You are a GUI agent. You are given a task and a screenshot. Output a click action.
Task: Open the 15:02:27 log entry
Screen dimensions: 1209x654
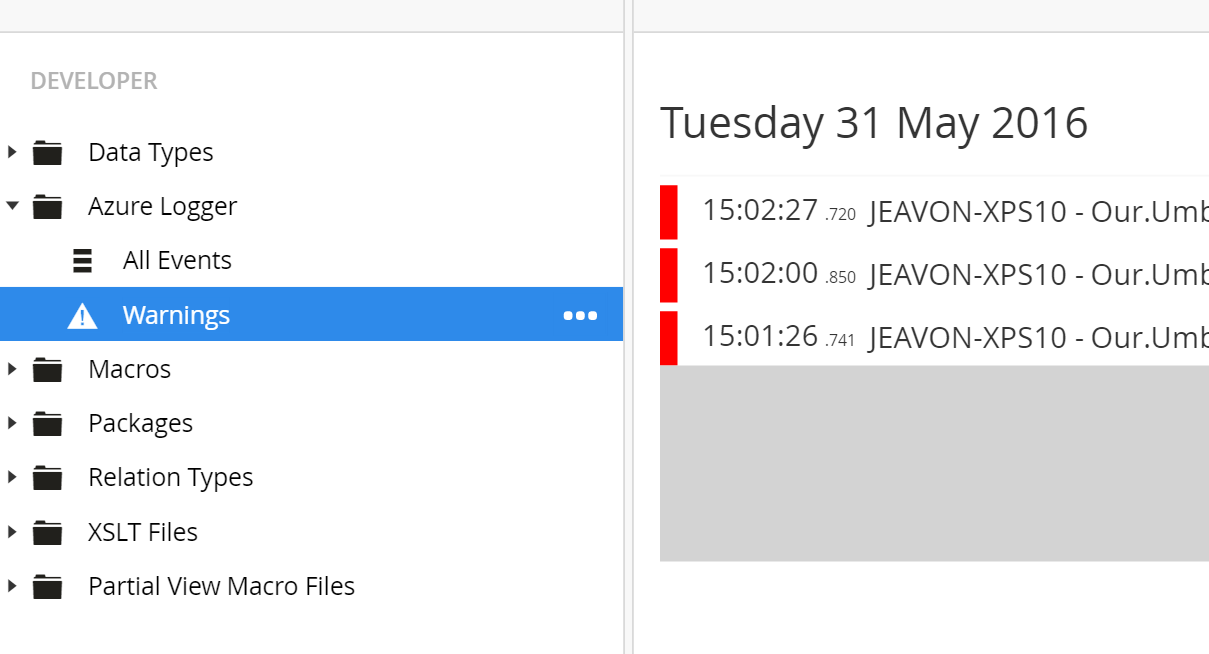coord(934,212)
